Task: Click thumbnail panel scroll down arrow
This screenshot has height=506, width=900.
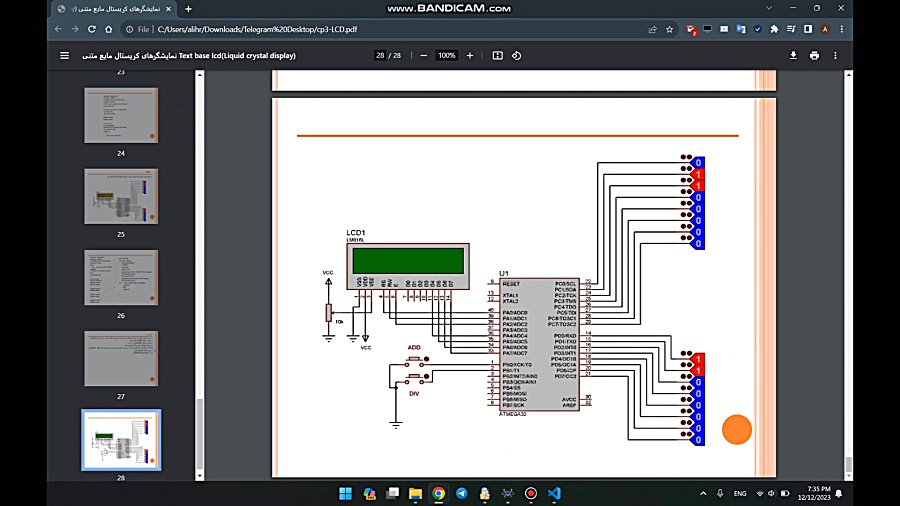Action: click(200, 476)
